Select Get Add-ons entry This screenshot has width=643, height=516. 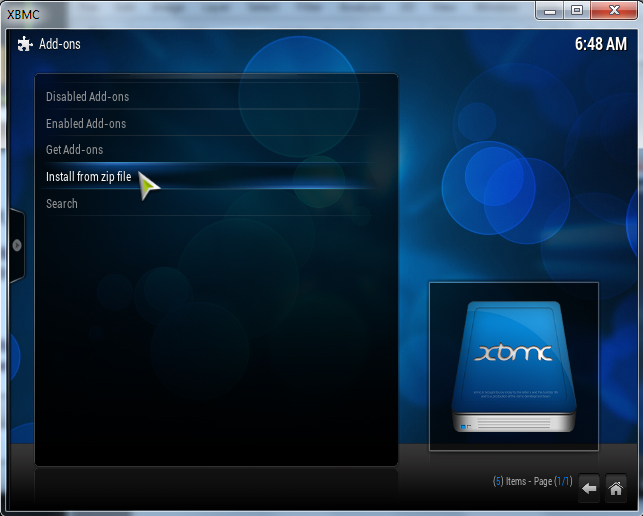(207, 150)
